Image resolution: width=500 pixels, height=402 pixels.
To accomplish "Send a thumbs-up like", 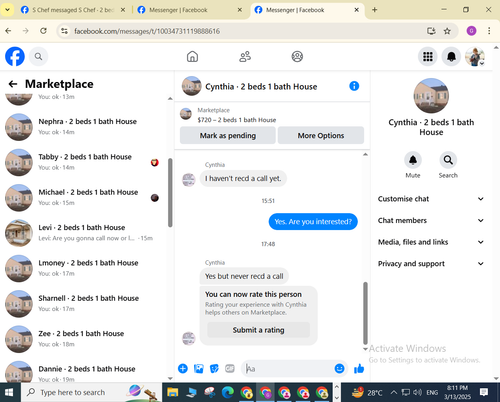I will tap(359, 368).
